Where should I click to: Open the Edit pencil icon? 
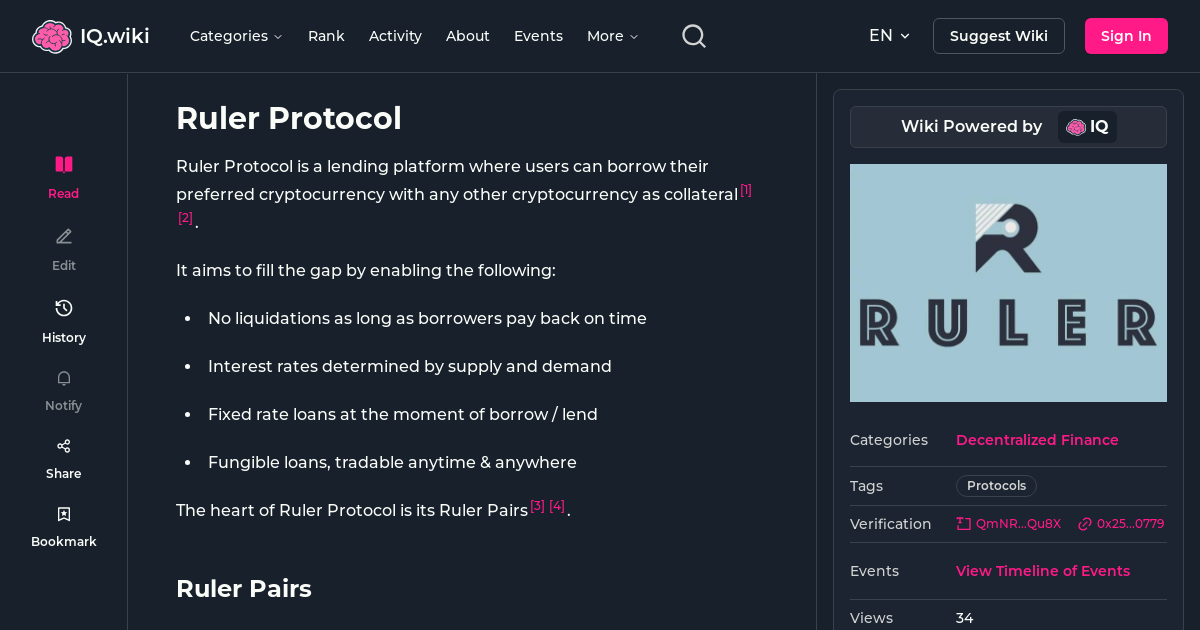point(63,236)
